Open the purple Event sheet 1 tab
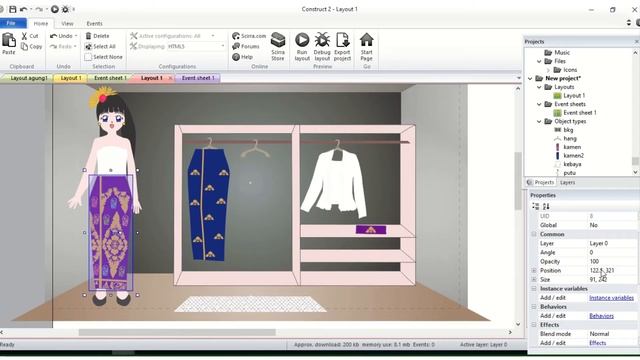The height and width of the screenshot is (360, 640). (x=198, y=78)
